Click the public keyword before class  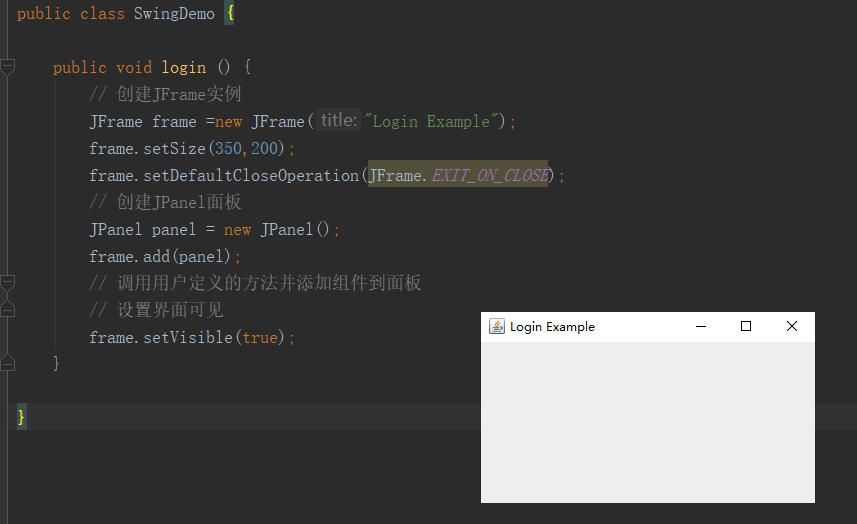44,14
